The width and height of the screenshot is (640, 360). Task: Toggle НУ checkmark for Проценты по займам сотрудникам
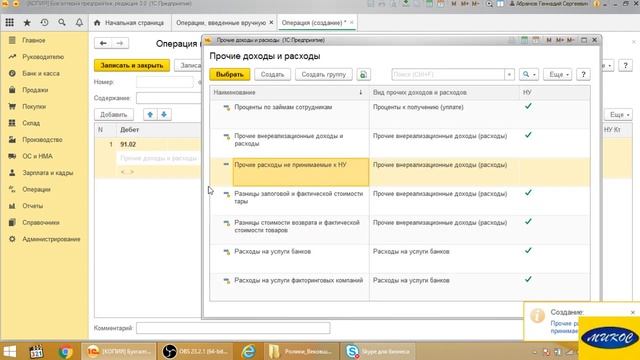528,106
